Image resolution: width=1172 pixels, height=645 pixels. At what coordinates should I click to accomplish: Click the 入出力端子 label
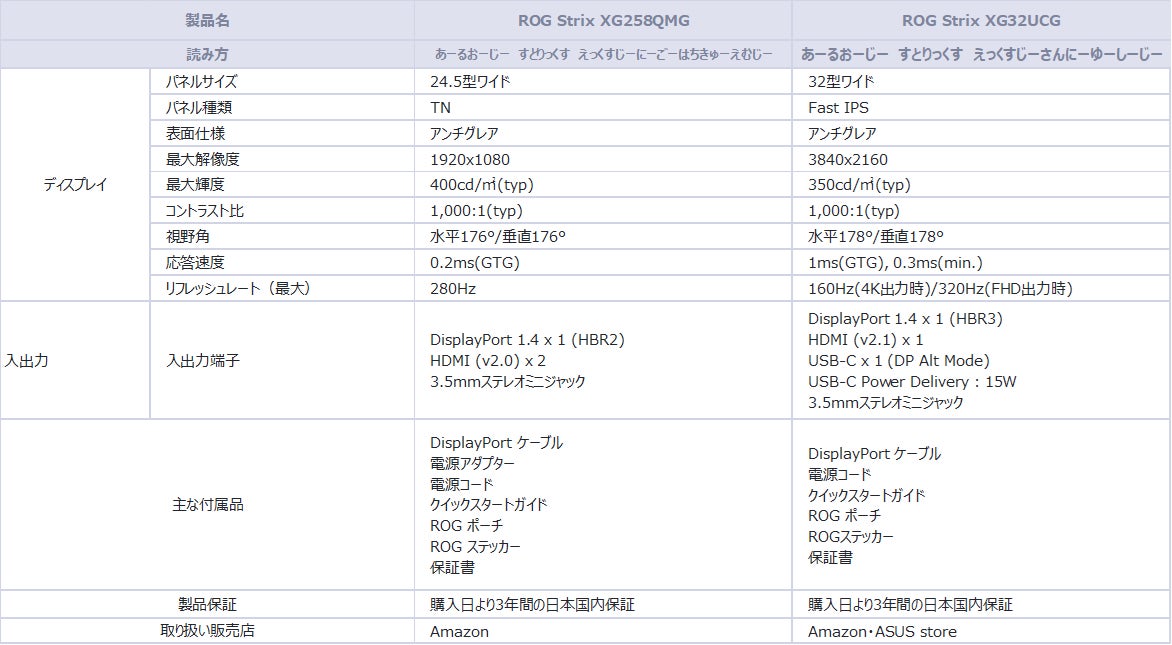click(x=203, y=360)
